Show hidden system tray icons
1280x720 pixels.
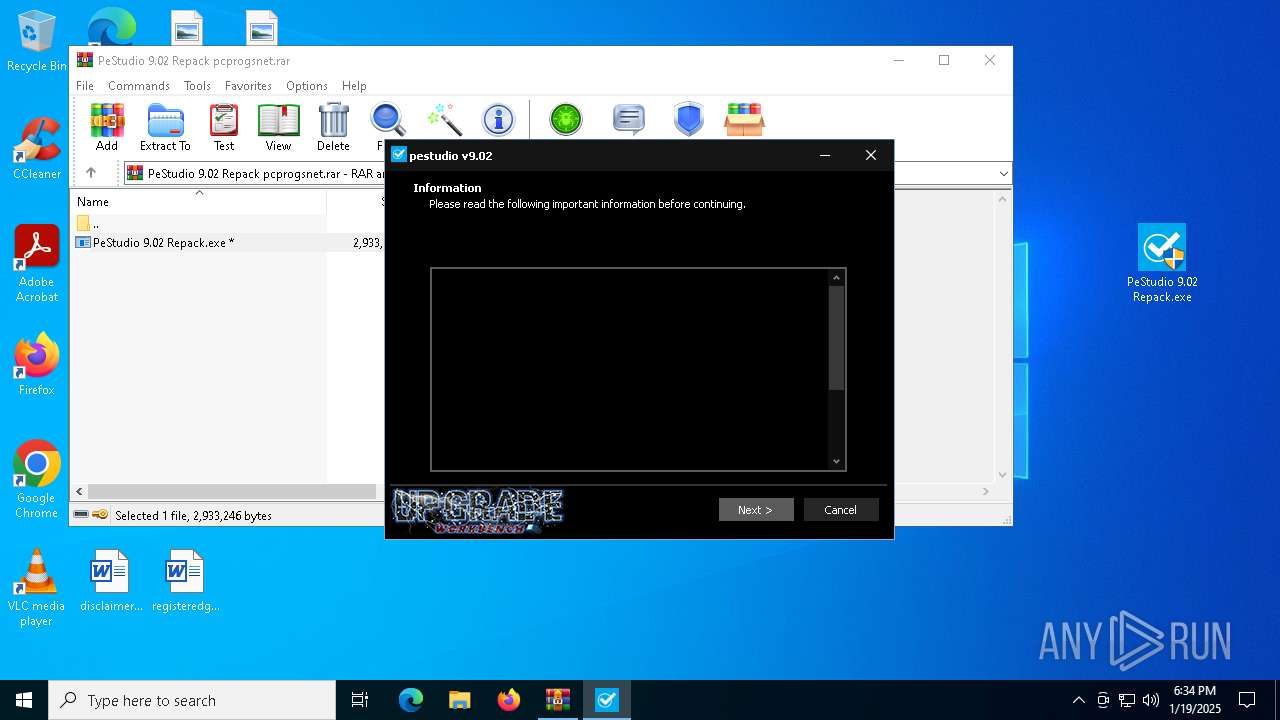(1078, 700)
